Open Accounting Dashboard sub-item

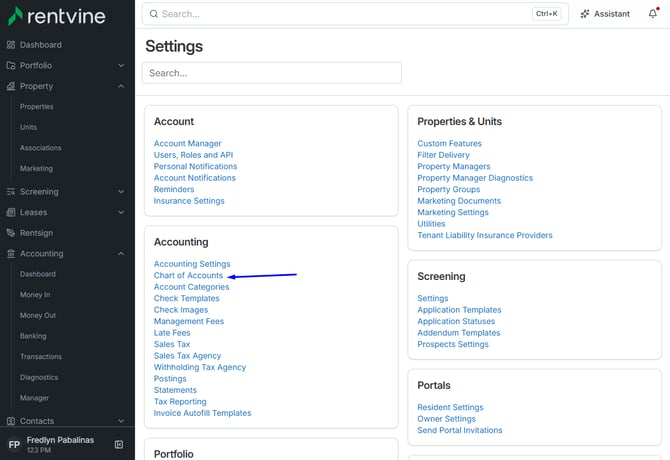[38, 274]
